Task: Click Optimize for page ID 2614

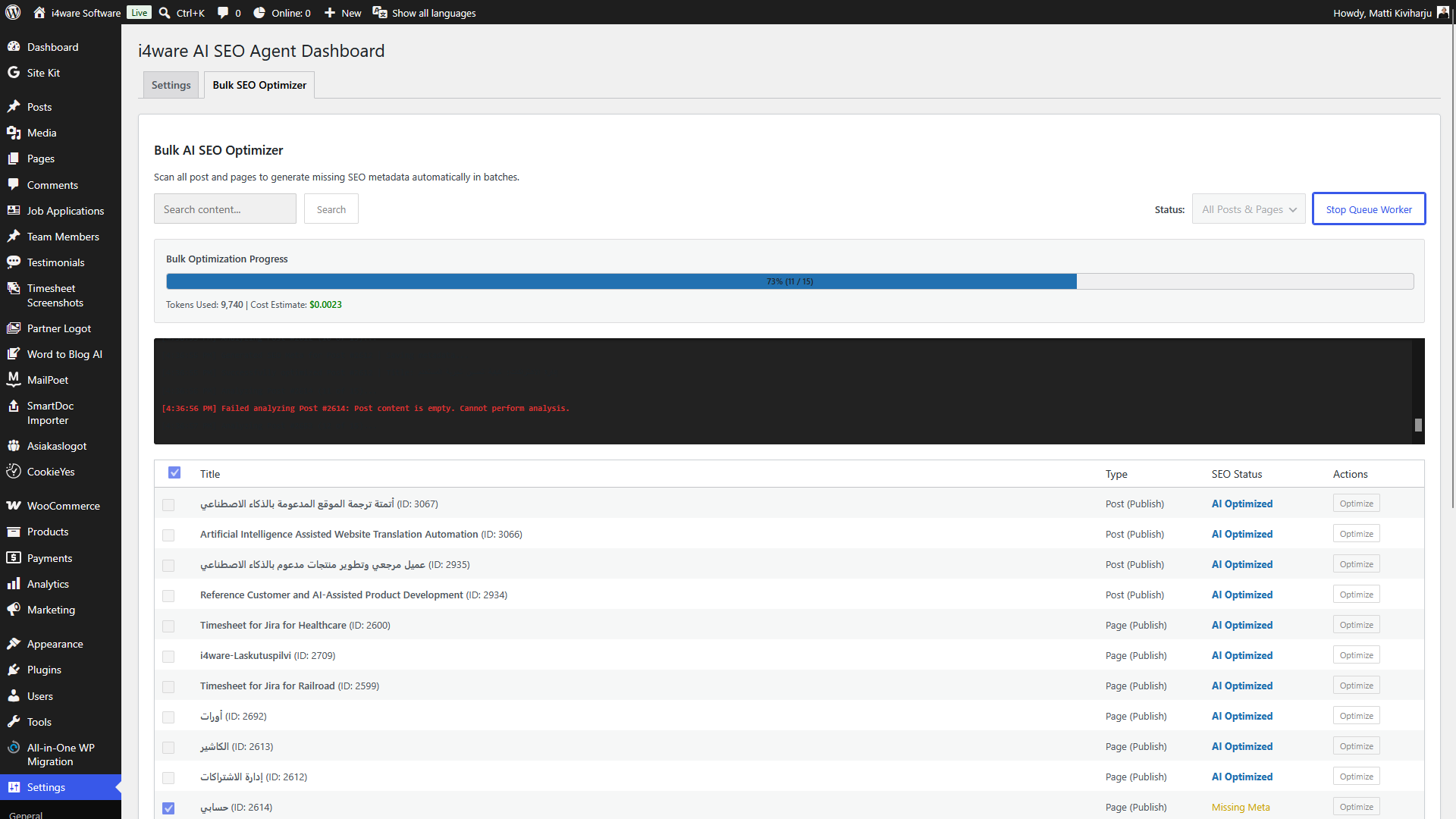Action: 1356,806
